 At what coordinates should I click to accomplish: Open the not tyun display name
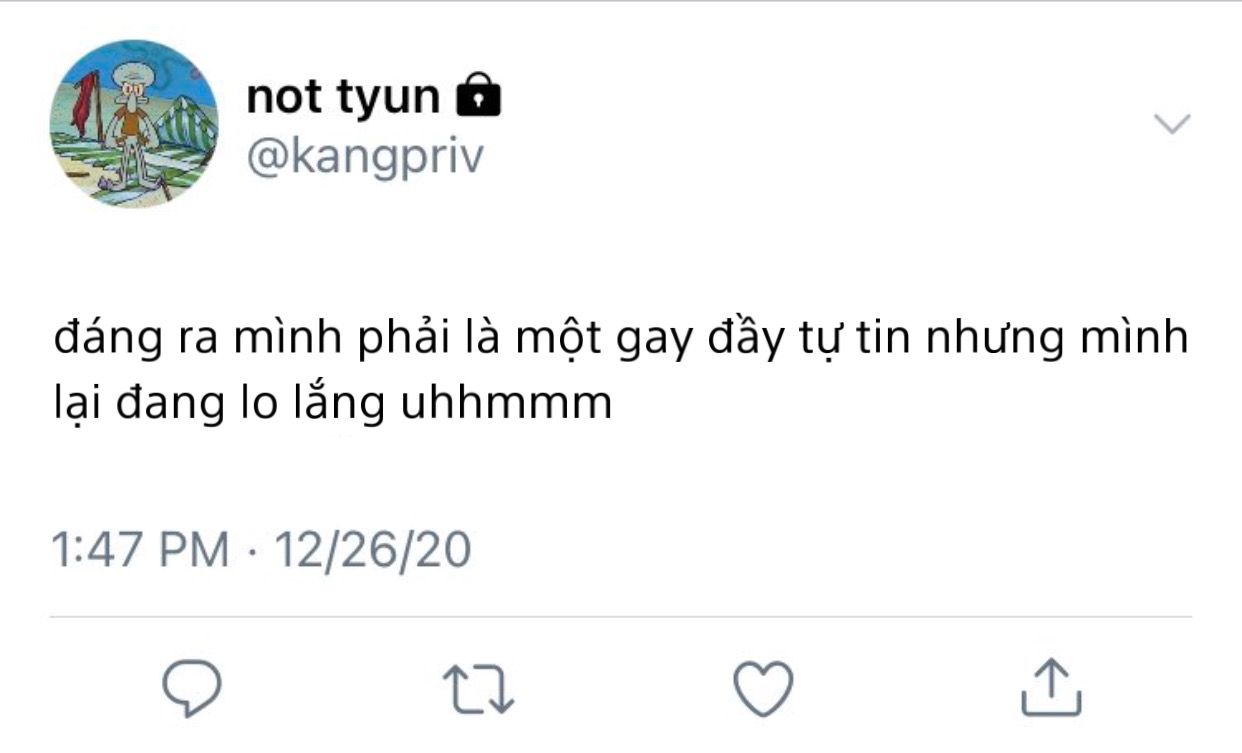point(342,97)
